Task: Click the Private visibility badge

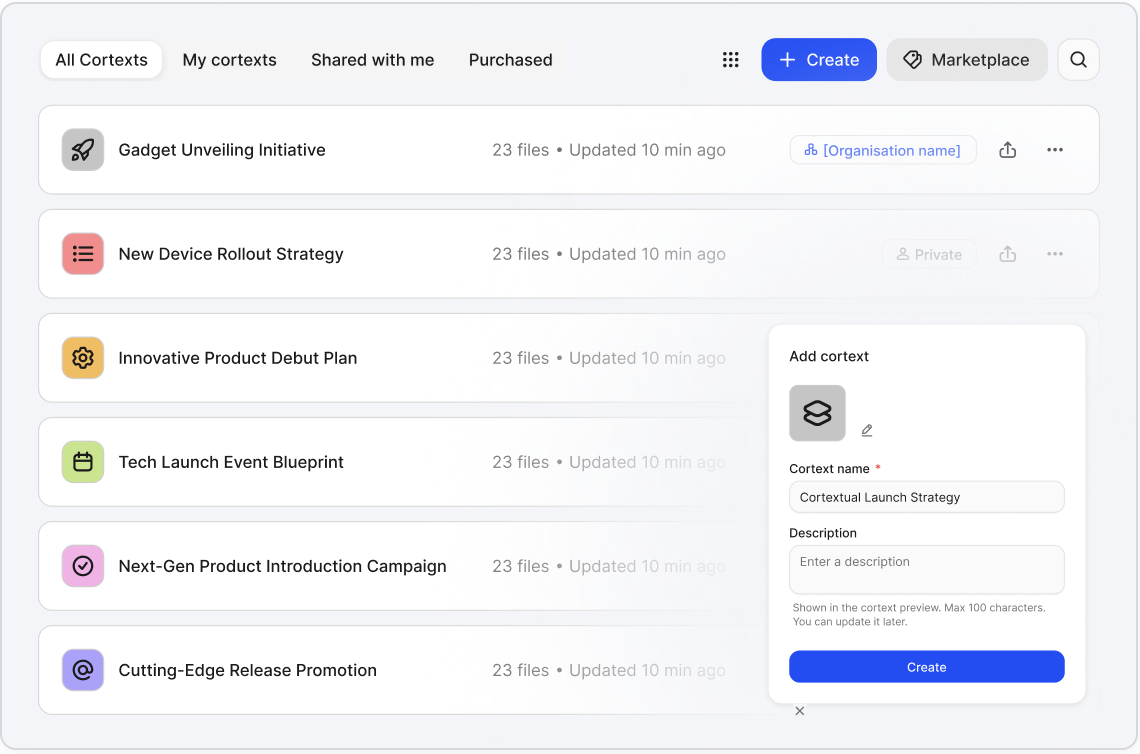Action: point(928,254)
